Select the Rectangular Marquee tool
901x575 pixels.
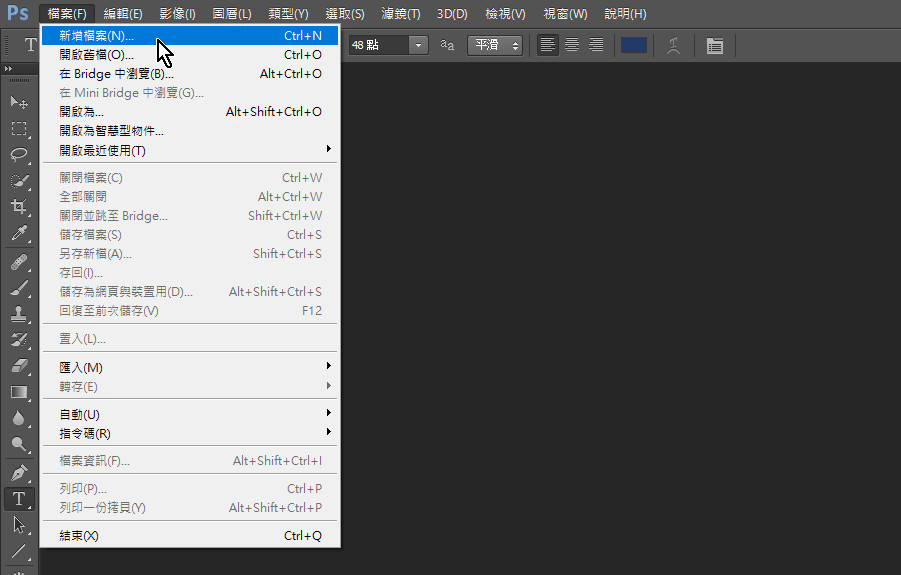click(x=19, y=128)
